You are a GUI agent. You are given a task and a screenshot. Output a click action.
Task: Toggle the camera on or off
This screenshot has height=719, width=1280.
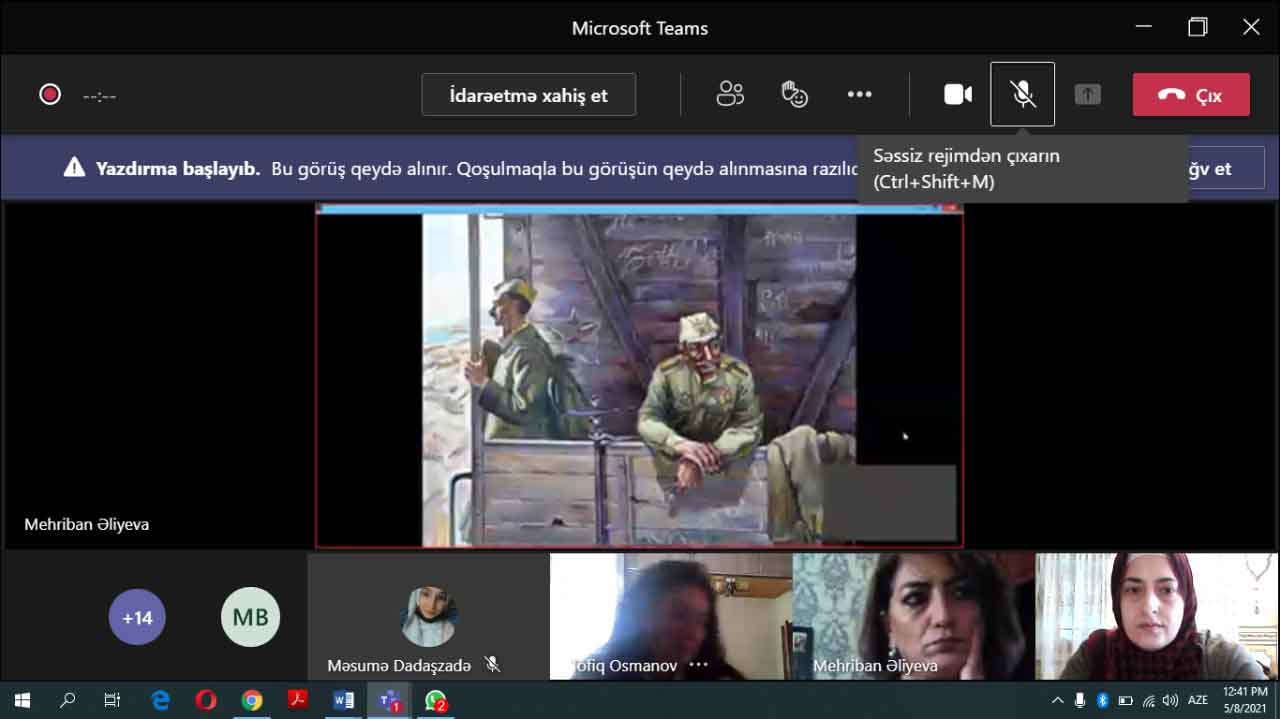tap(958, 94)
